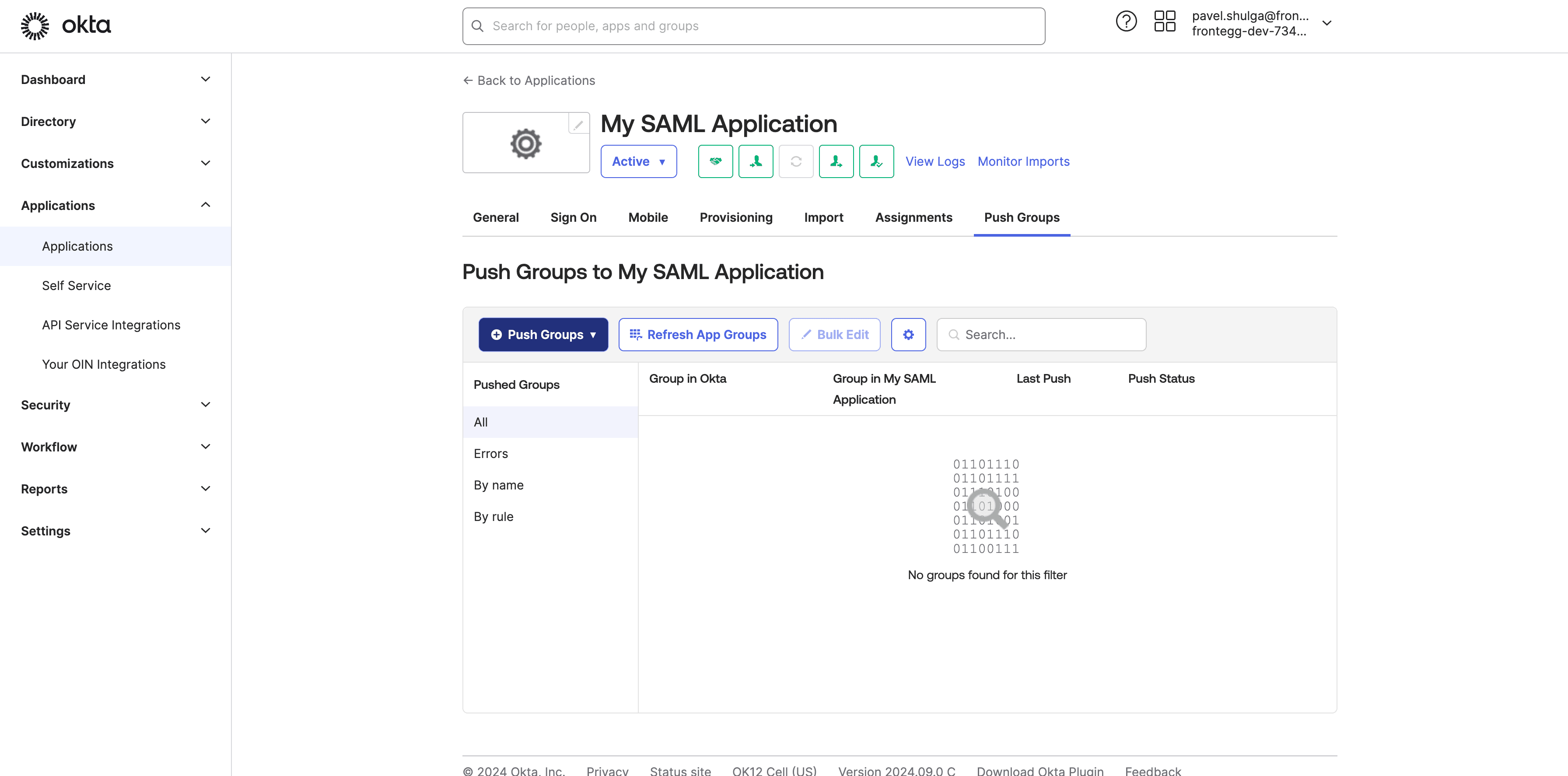This screenshot has height=776, width=1568.
Task: Switch to the Import tab
Action: click(x=823, y=217)
